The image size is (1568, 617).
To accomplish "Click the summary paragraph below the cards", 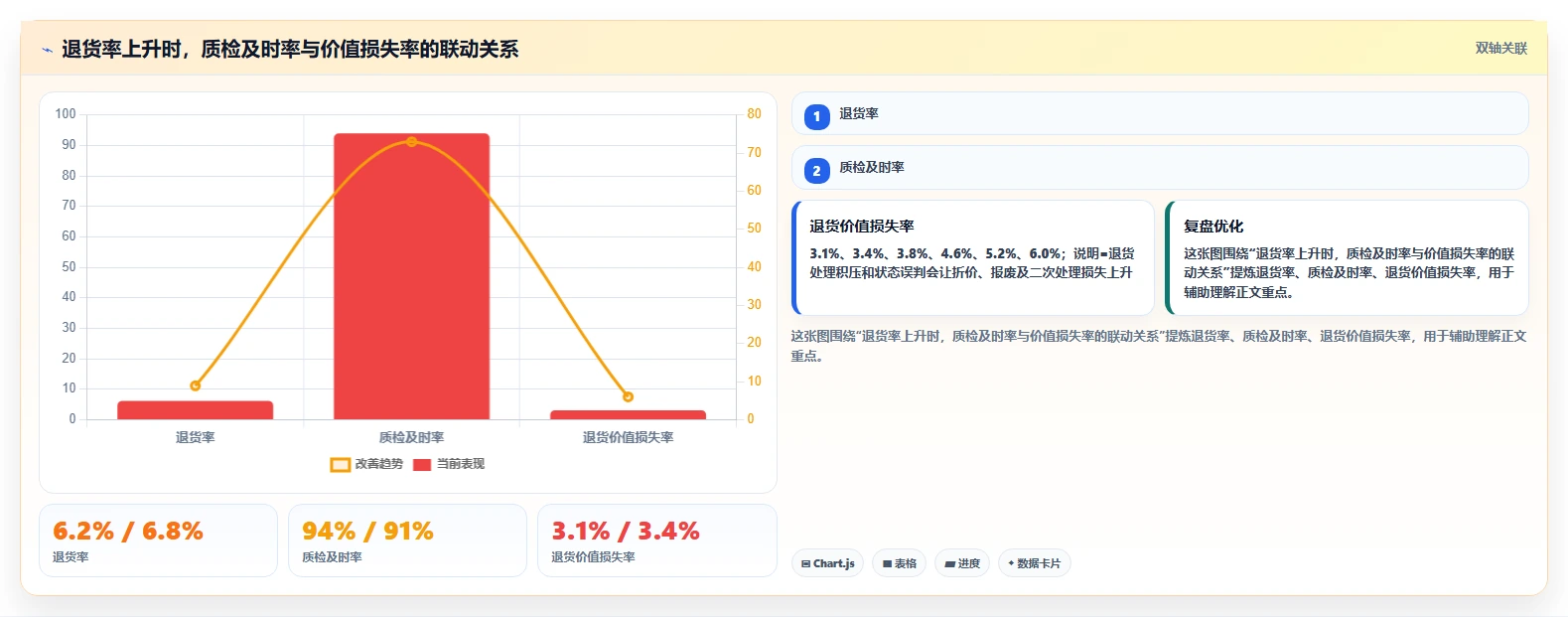I will [1159, 346].
